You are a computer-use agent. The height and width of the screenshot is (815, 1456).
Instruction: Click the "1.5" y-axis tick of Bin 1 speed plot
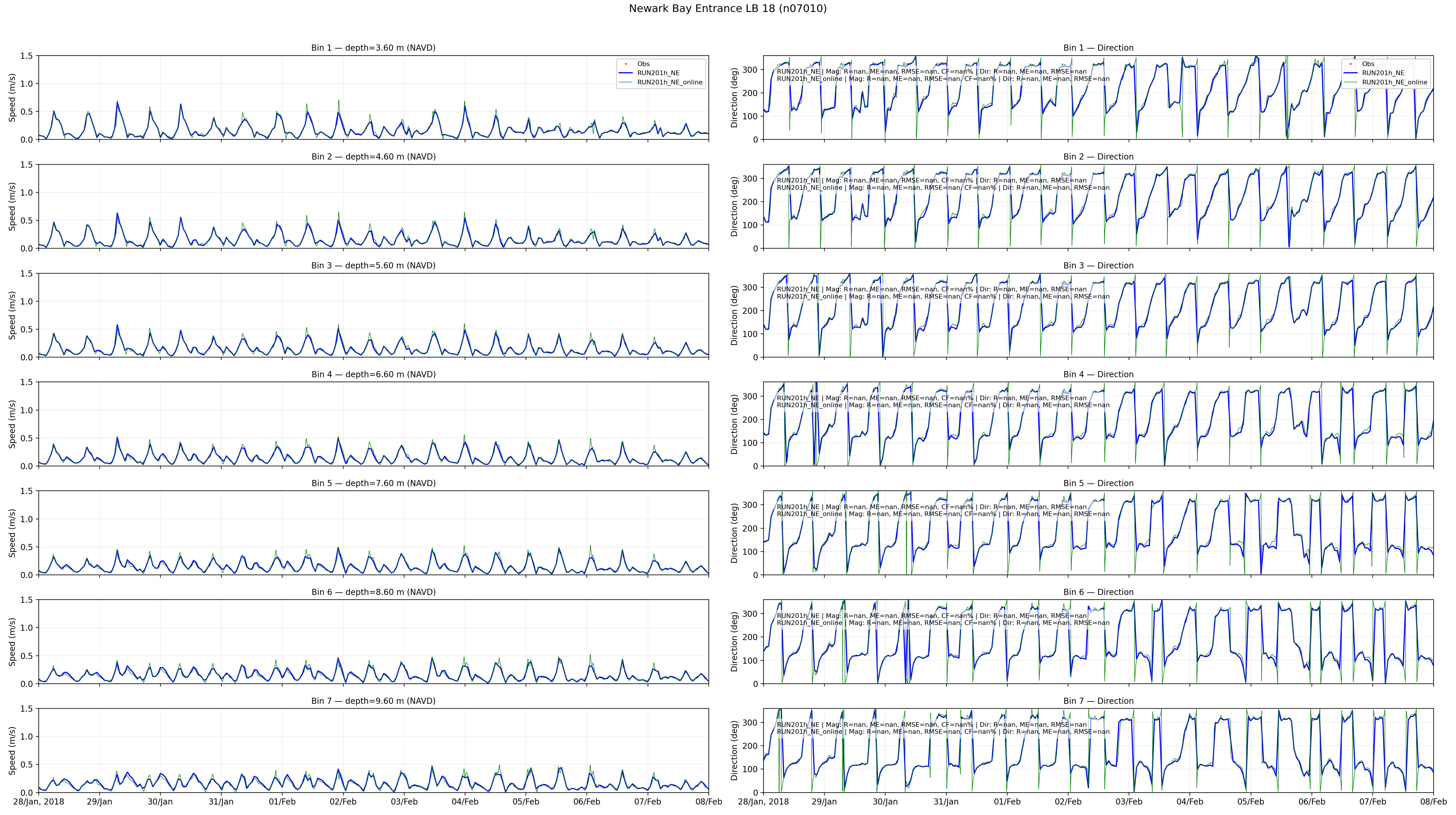click(27, 56)
